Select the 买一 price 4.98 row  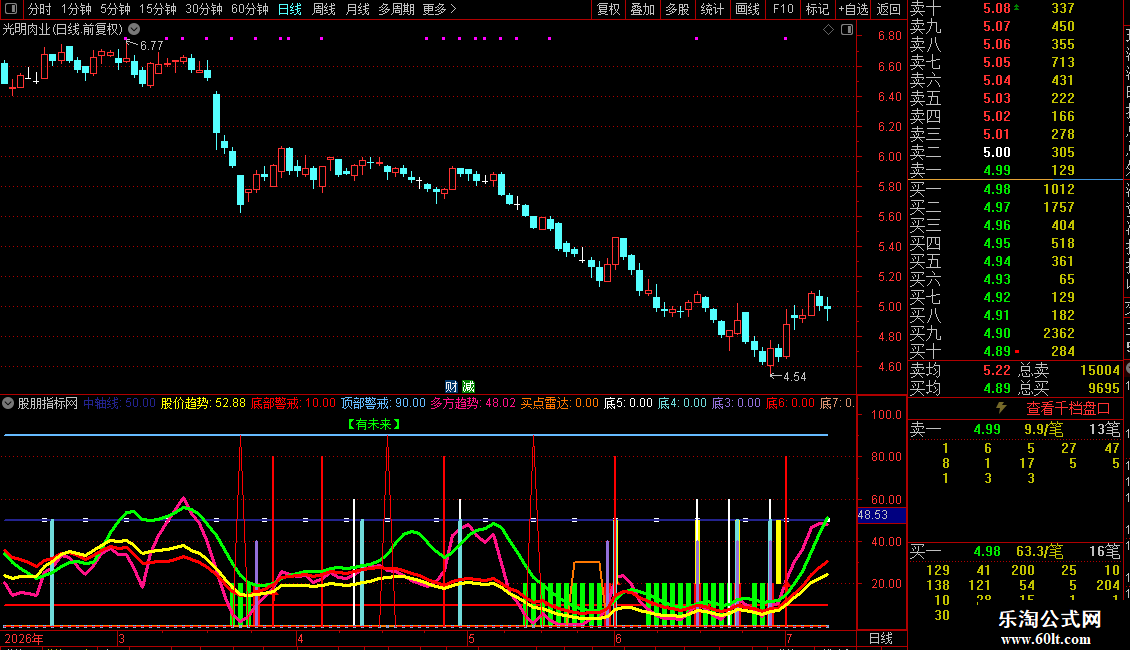point(1015,189)
